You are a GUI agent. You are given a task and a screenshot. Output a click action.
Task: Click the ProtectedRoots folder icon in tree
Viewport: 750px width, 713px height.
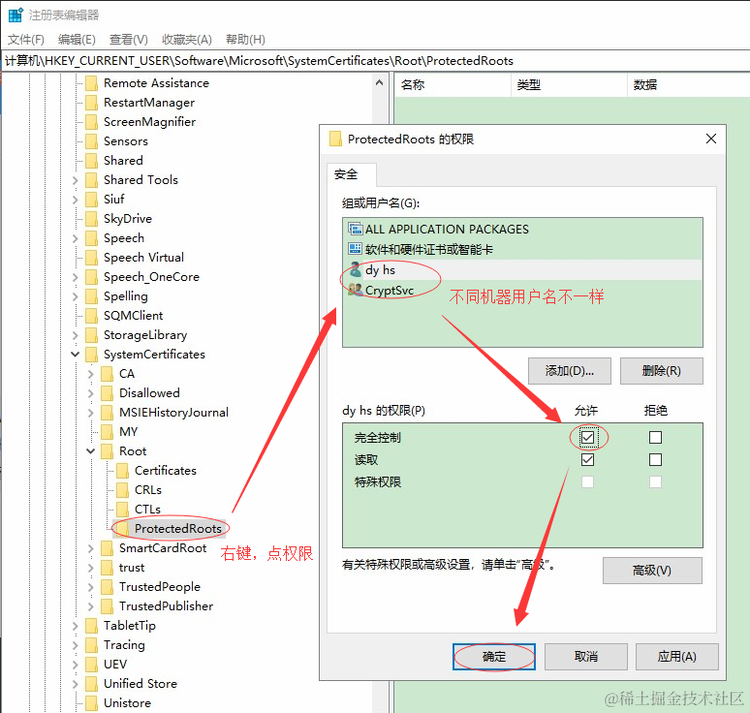[123, 528]
